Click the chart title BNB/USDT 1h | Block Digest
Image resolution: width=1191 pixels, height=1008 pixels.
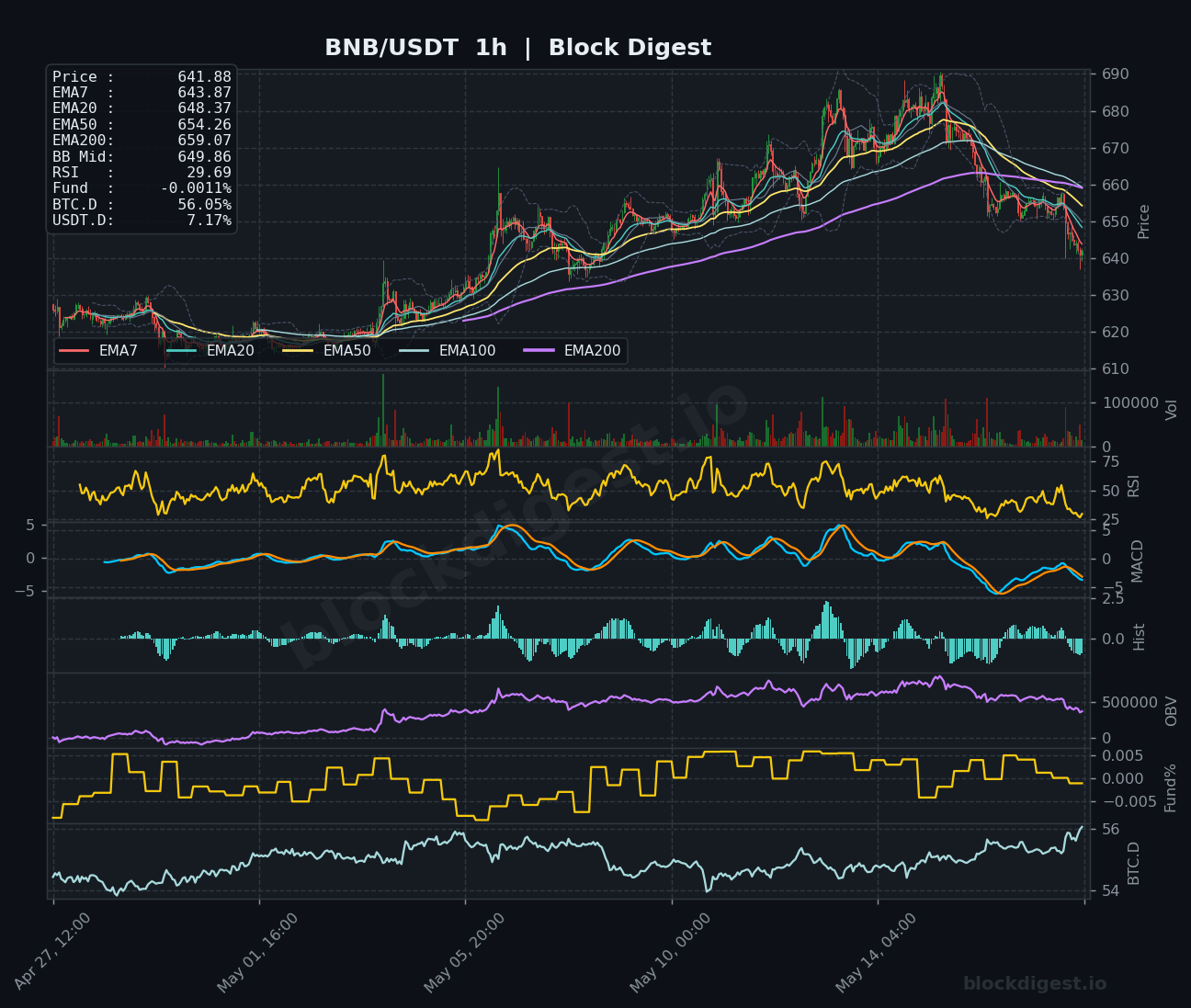click(x=517, y=48)
